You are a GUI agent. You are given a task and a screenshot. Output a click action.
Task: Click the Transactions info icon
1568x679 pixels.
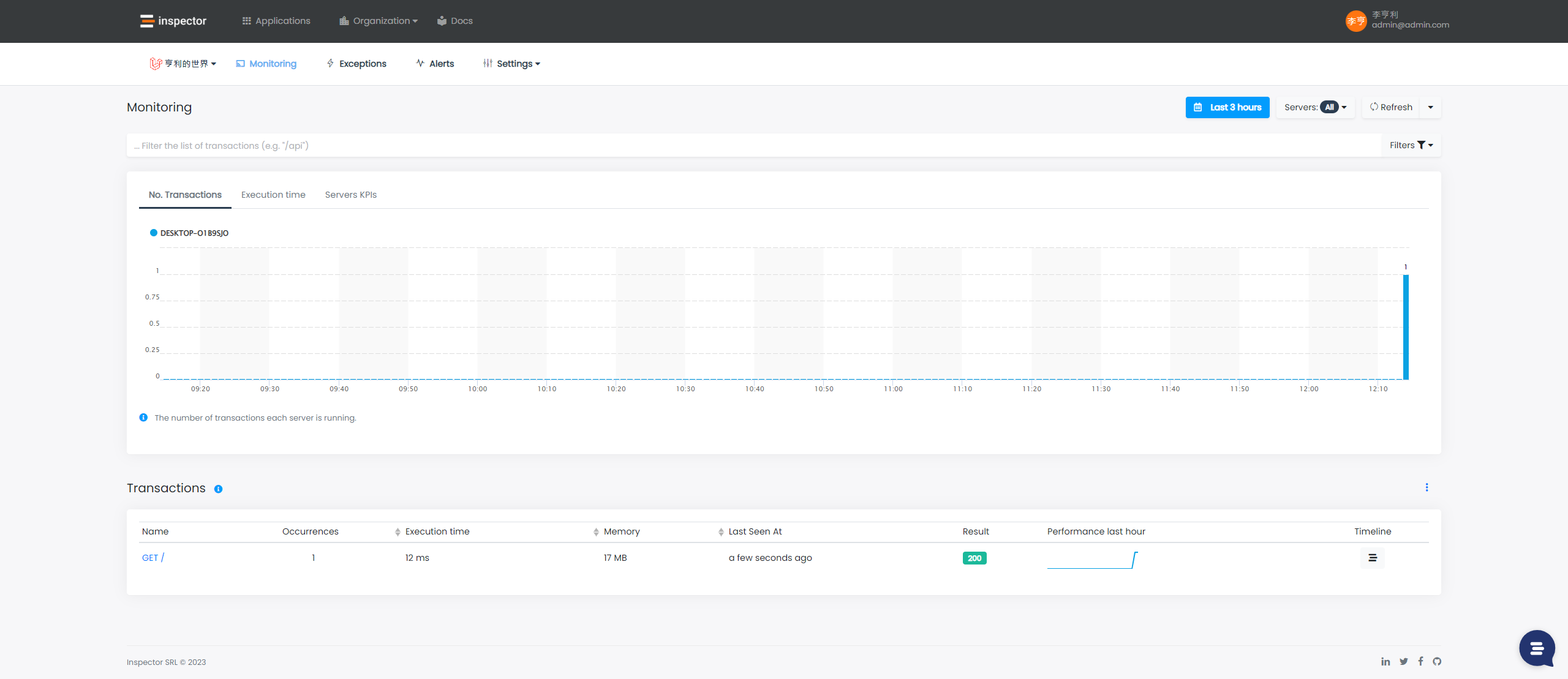[x=218, y=489]
